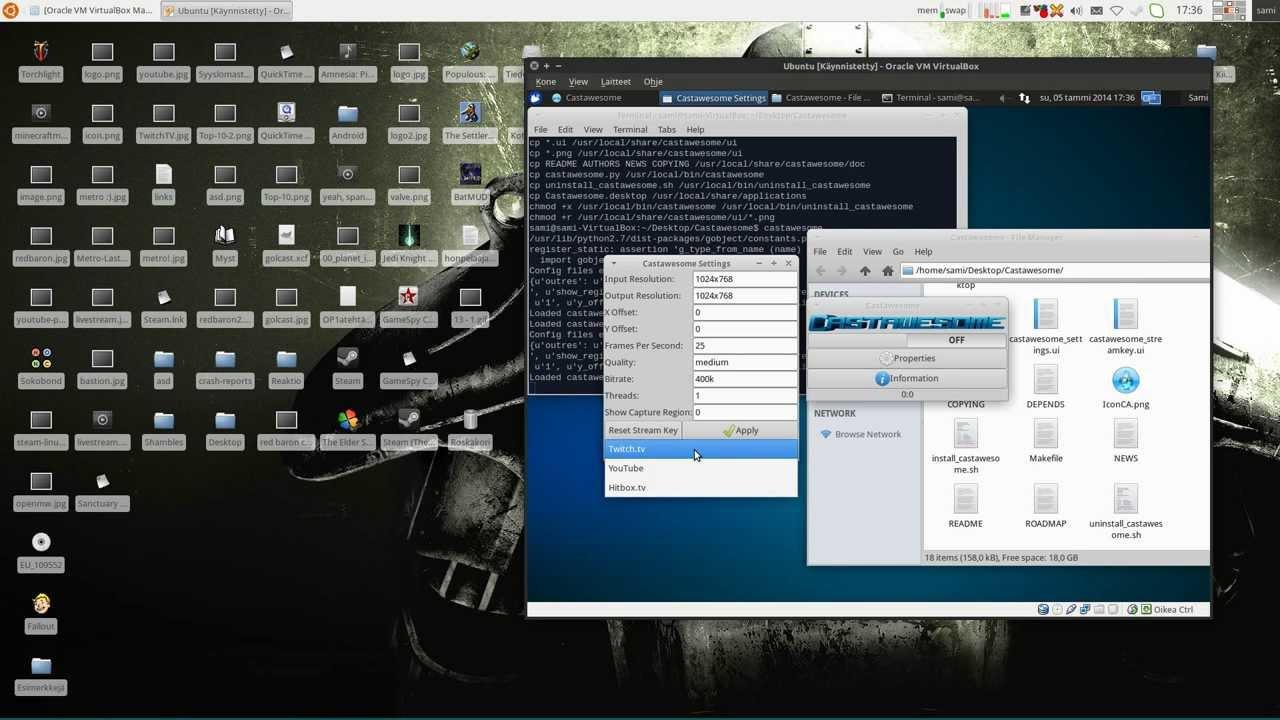Open the Go menu in File Manager
This screenshot has height=720, width=1280.
point(898,252)
